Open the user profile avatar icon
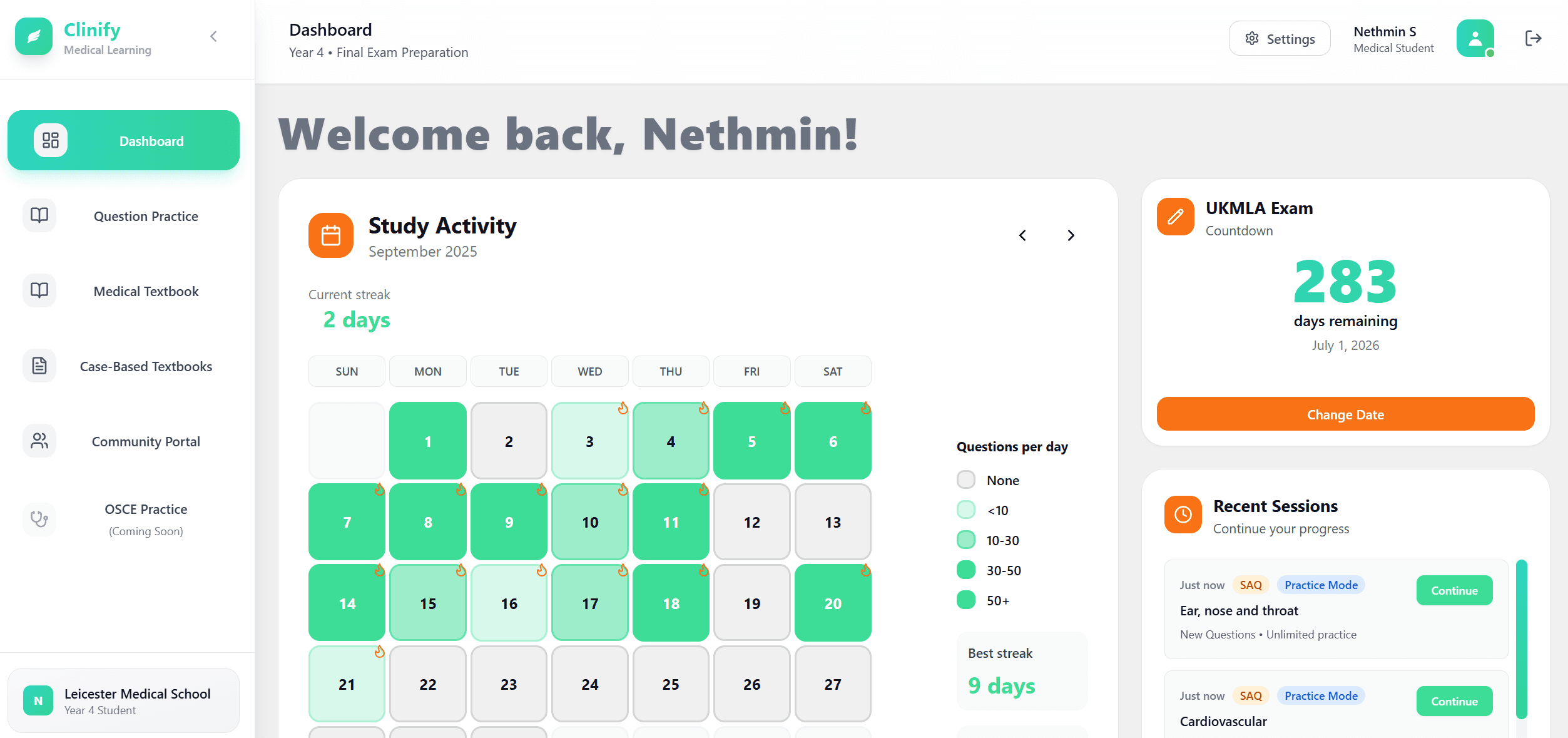 (x=1475, y=39)
